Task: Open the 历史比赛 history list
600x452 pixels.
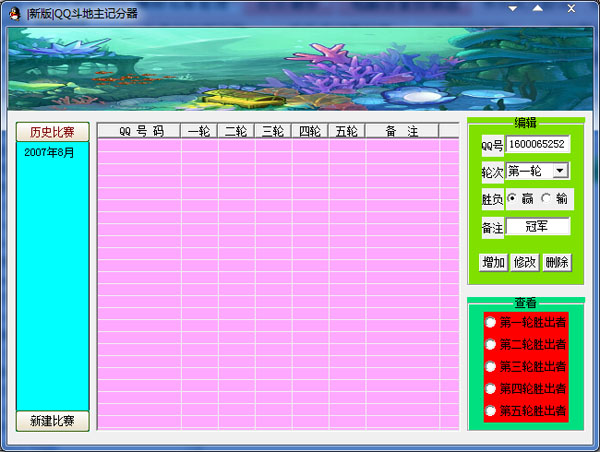Action: [x=52, y=132]
